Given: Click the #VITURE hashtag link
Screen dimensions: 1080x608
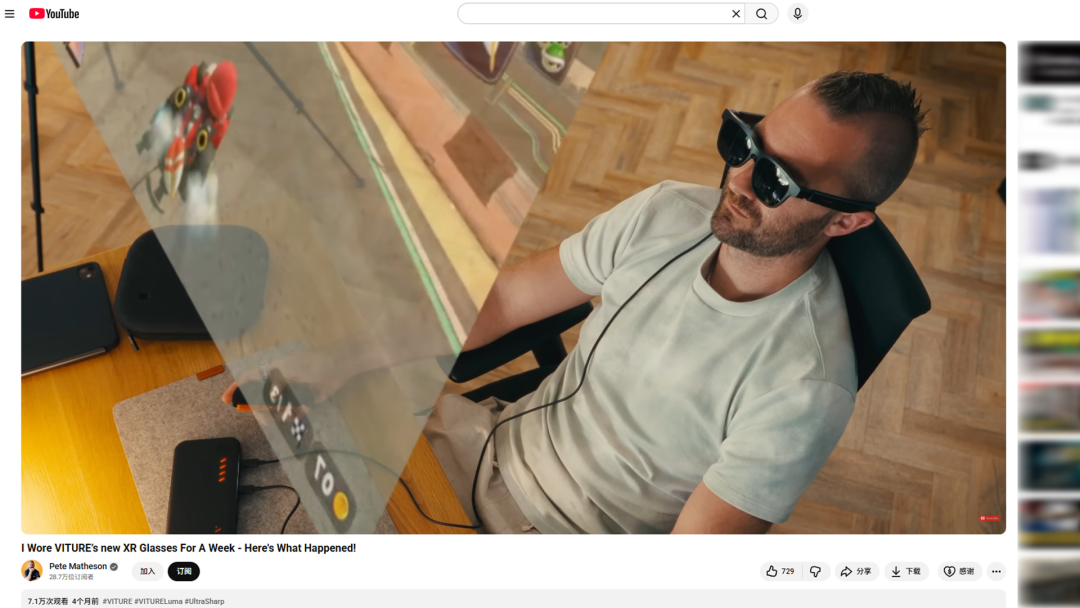Looking at the screenshot, I should pyautogui.click(x=117, y=601).
